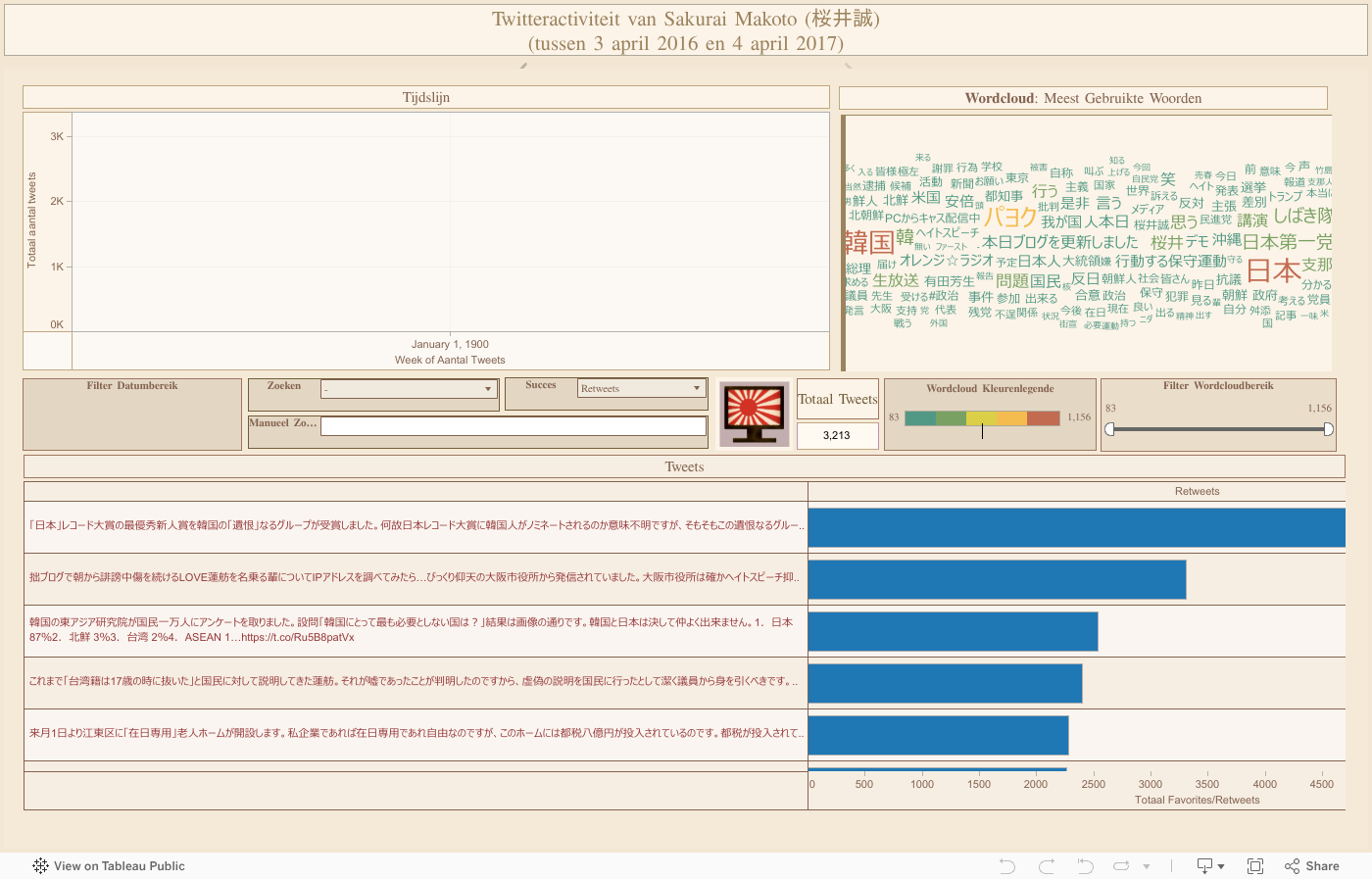Click the Tableau logo icon
1372x879 pixels.
tap(40, 866)
